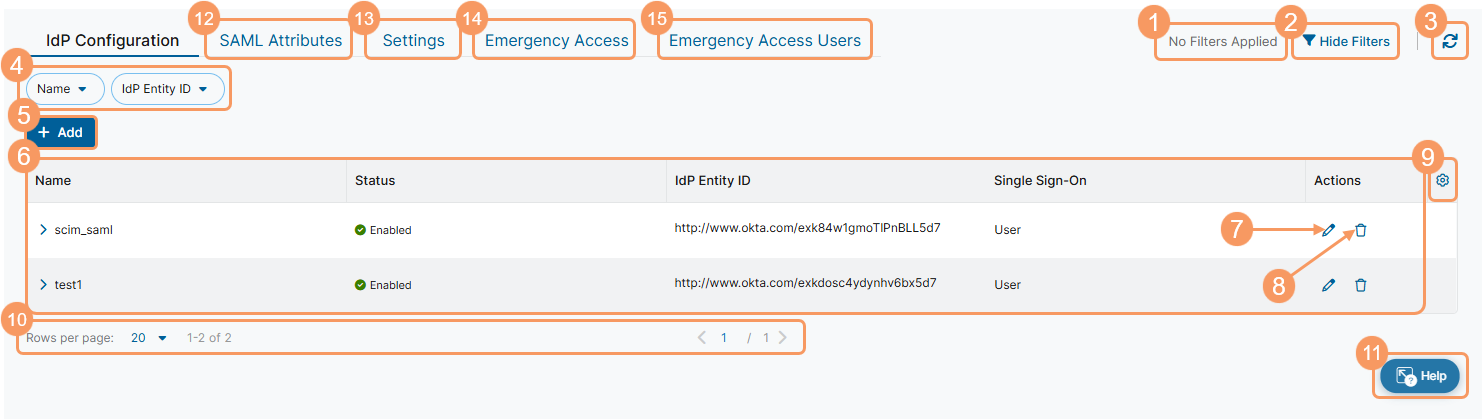Open the Help widget
The width and height of the screenshot is (1482, 419).
[x=1419, y=376]
